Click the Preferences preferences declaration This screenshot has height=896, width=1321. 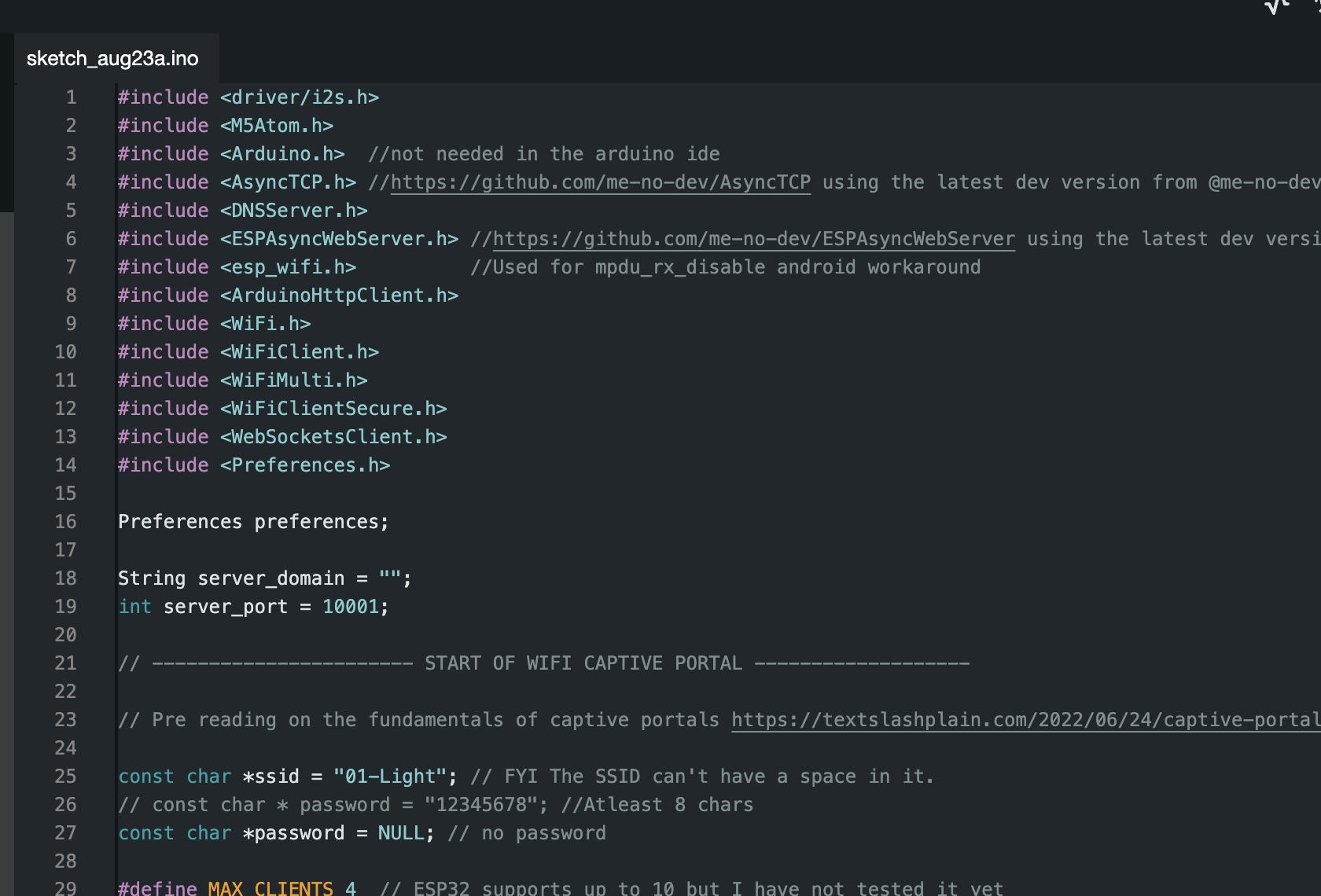point(253,522)
